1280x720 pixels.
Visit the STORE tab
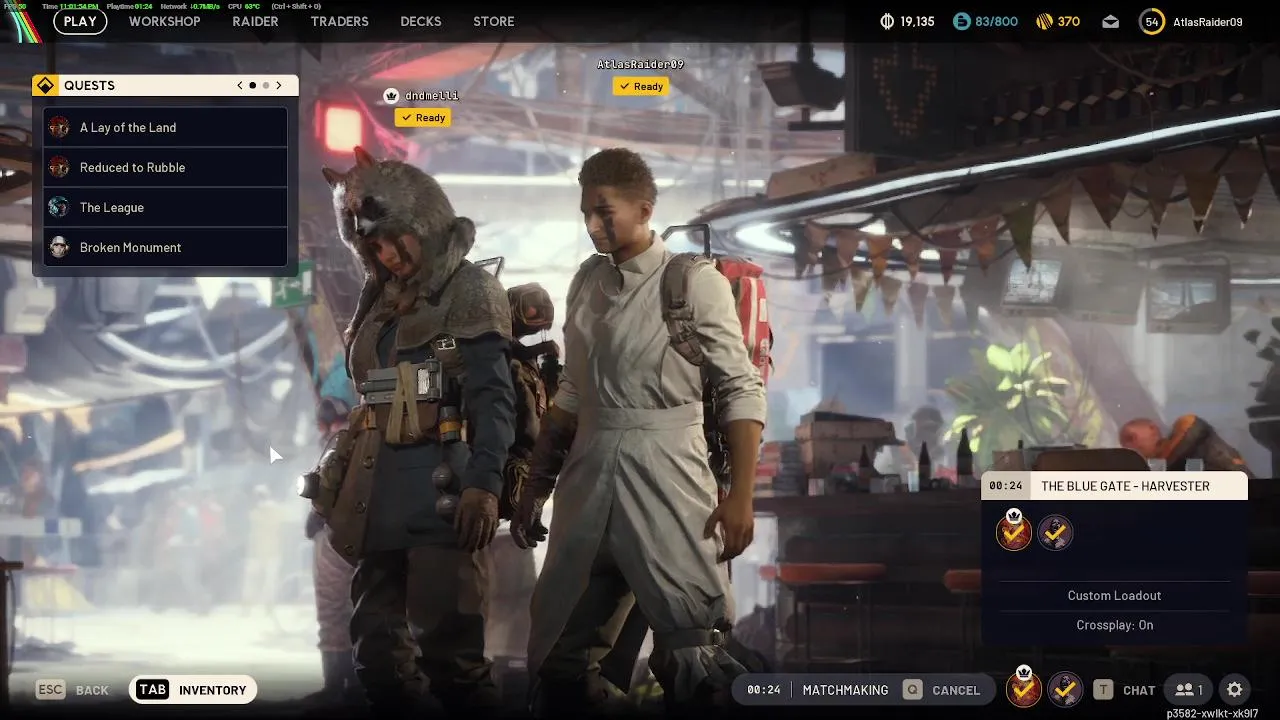(493, 21)
